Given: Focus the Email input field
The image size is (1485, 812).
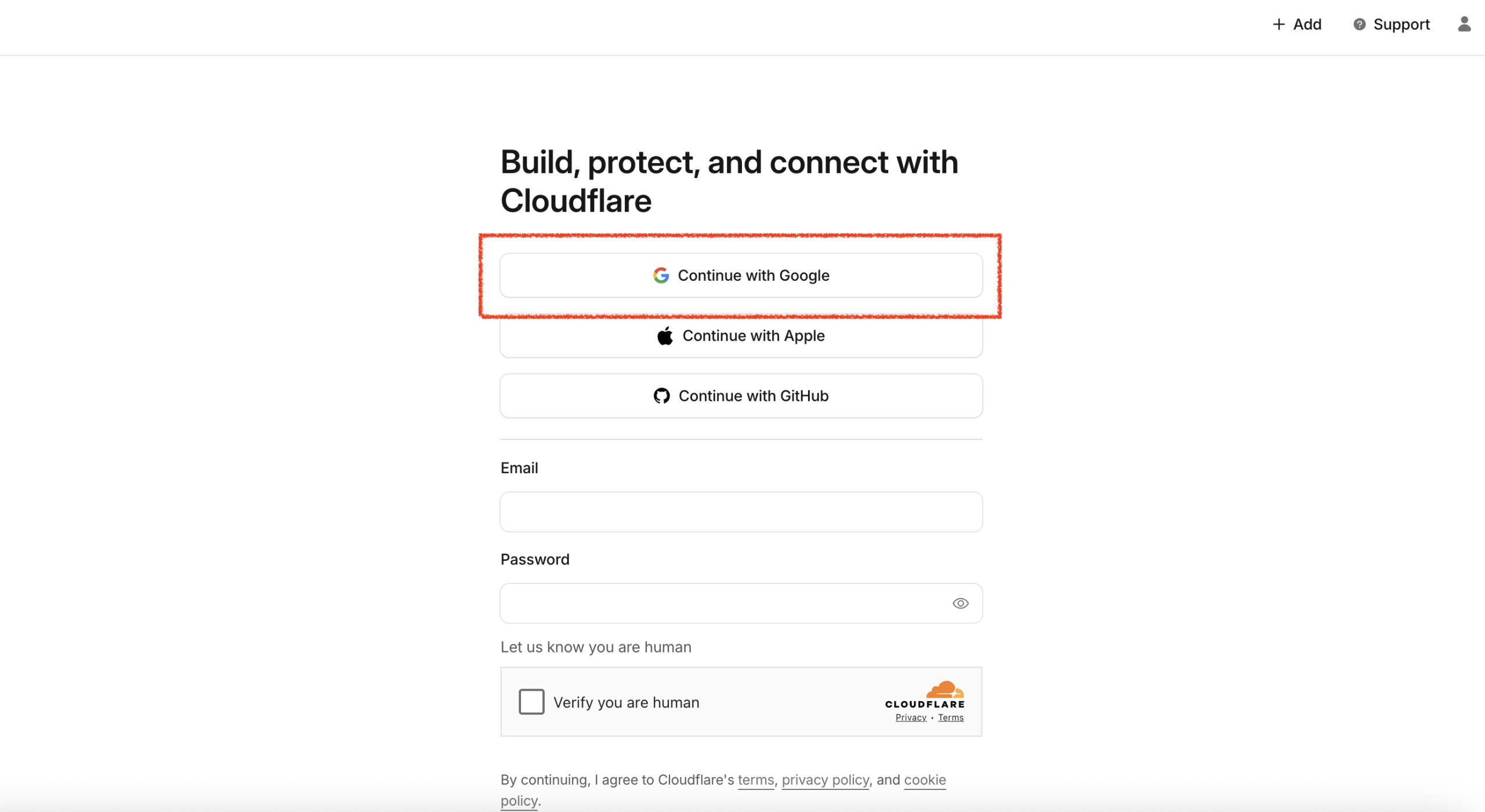Looking at the screenshot, I should 741,512.
